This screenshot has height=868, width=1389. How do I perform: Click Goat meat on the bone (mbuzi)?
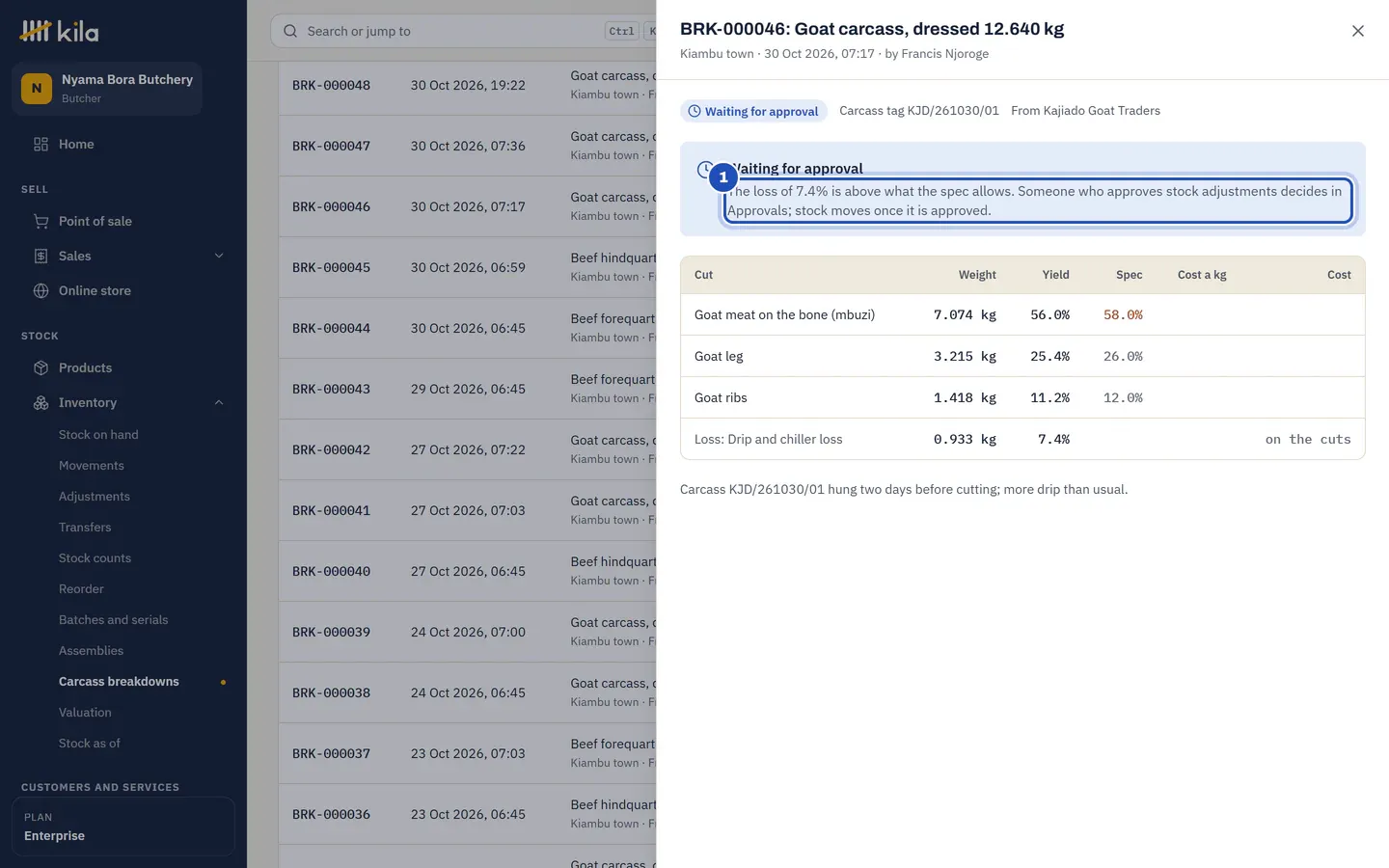pos(784,314)
